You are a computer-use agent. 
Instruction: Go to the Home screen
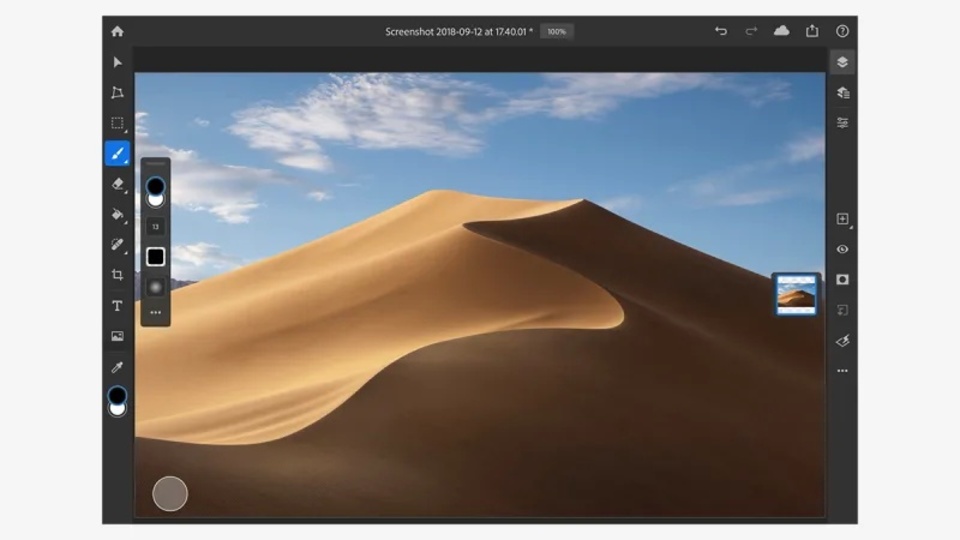[x=117, y=31]
